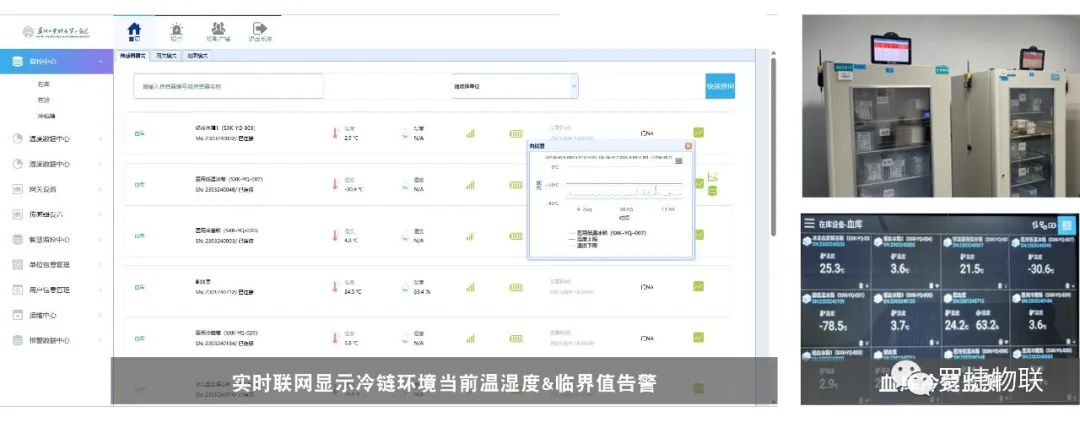Click battery icon in the -30.9 ℃ row
This screenshot has height=428, width=1080.
click(x=516, y=185)
